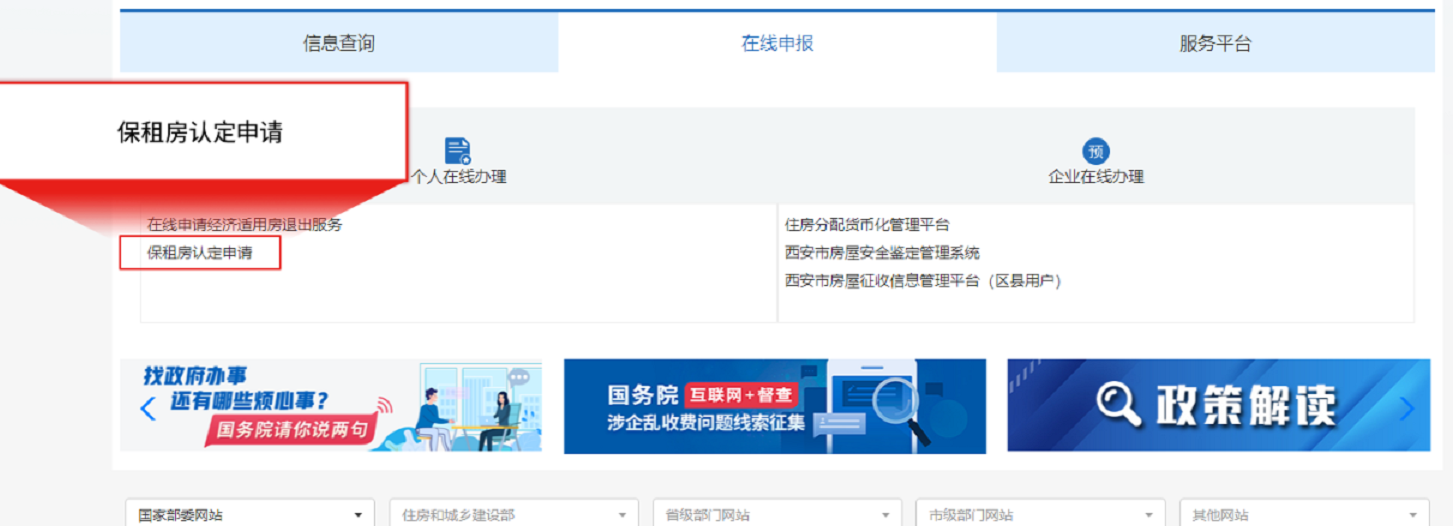Advance banners with the right arrow

(x=1408, y=408)
